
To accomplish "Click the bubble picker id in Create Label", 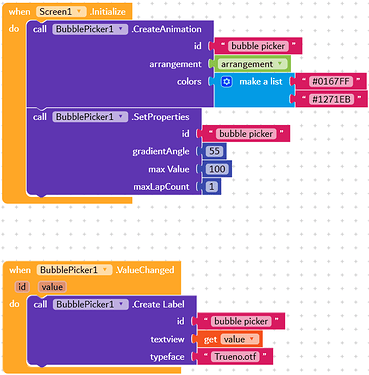I will [241, 321].
